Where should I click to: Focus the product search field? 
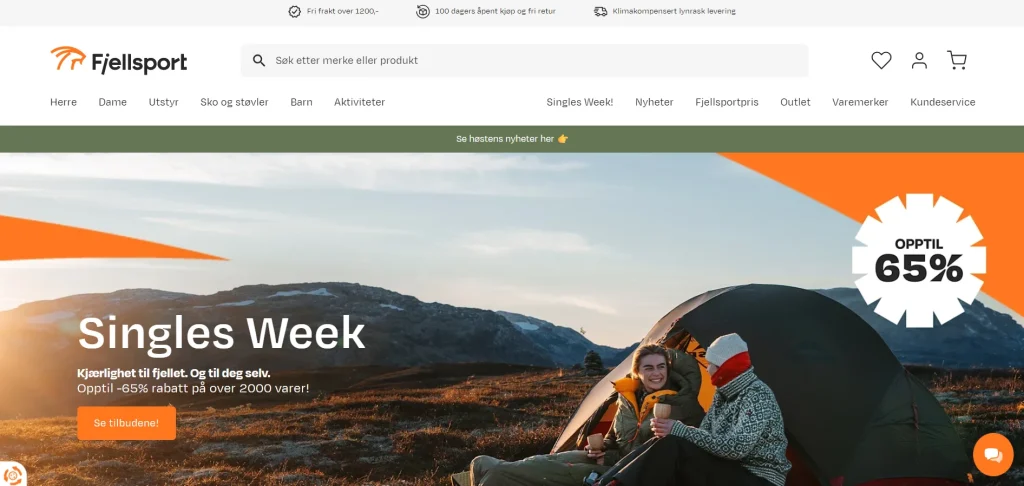point(524,61)
